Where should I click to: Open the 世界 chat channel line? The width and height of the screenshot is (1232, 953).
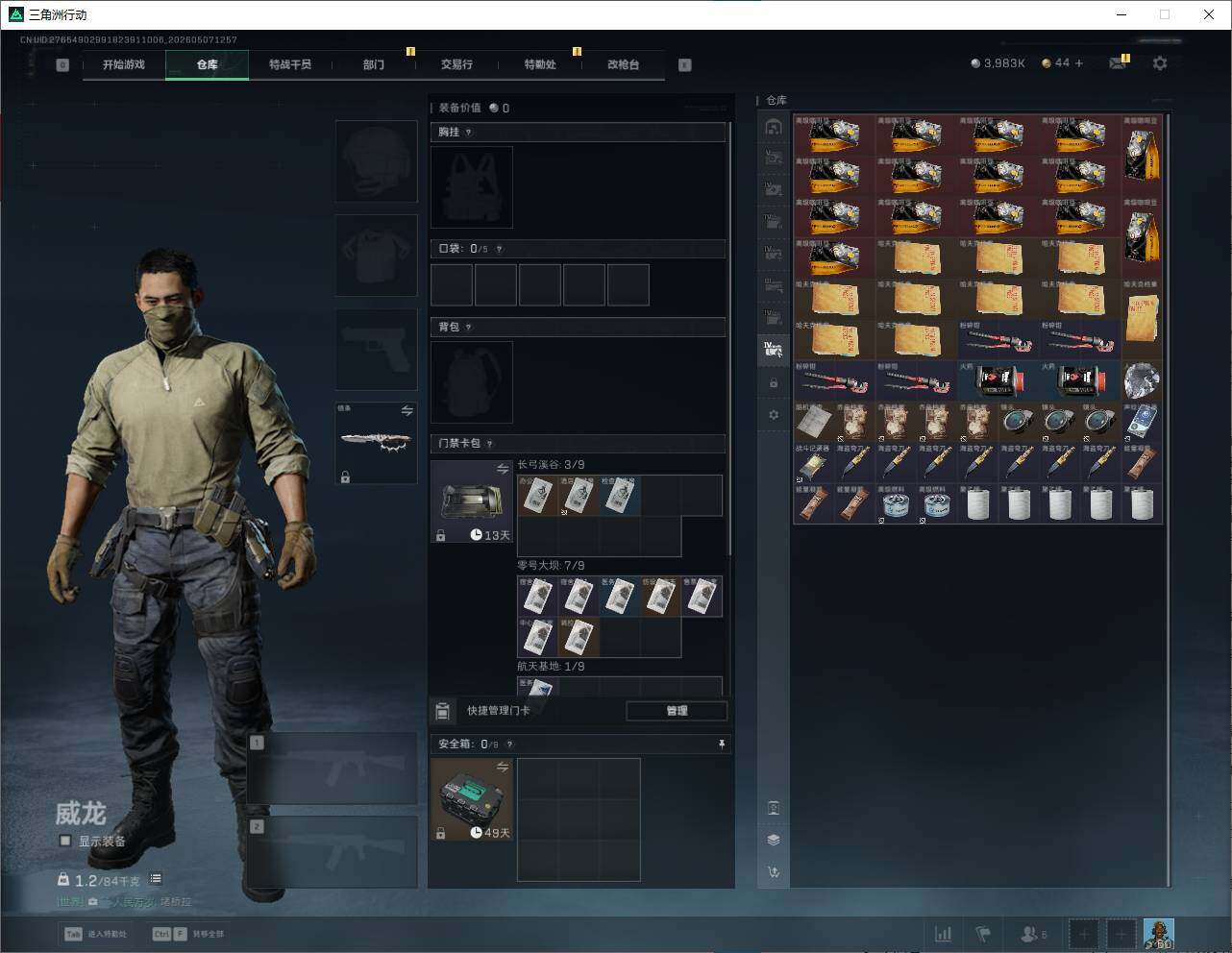tap(125, 902)
